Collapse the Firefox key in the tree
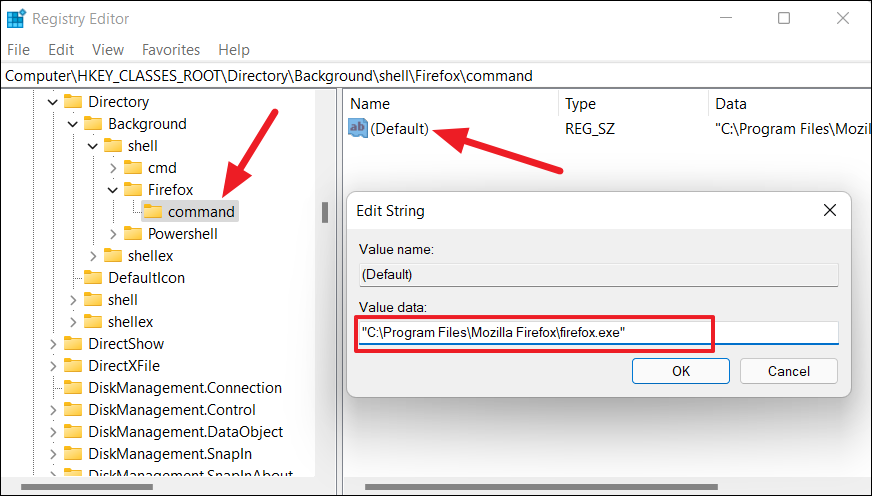The height and width of the screenshot is (496, 872). pos(112,190)
